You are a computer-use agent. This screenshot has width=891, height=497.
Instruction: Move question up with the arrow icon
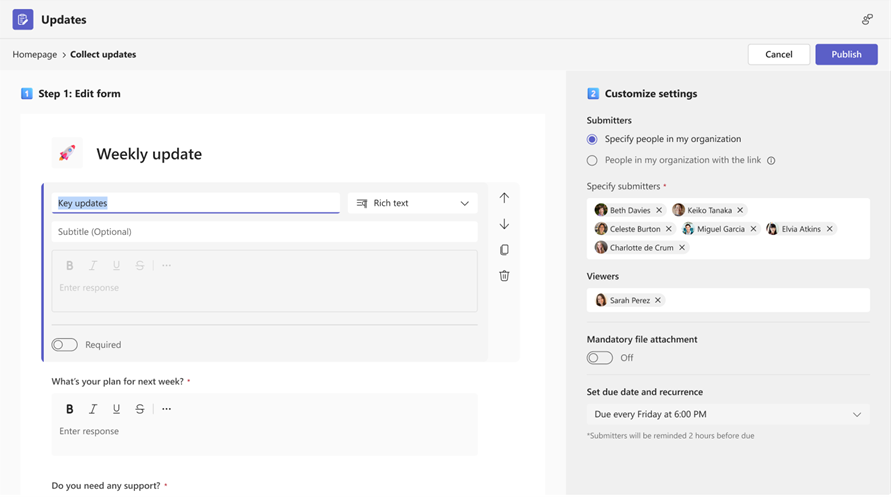(504, 198)
